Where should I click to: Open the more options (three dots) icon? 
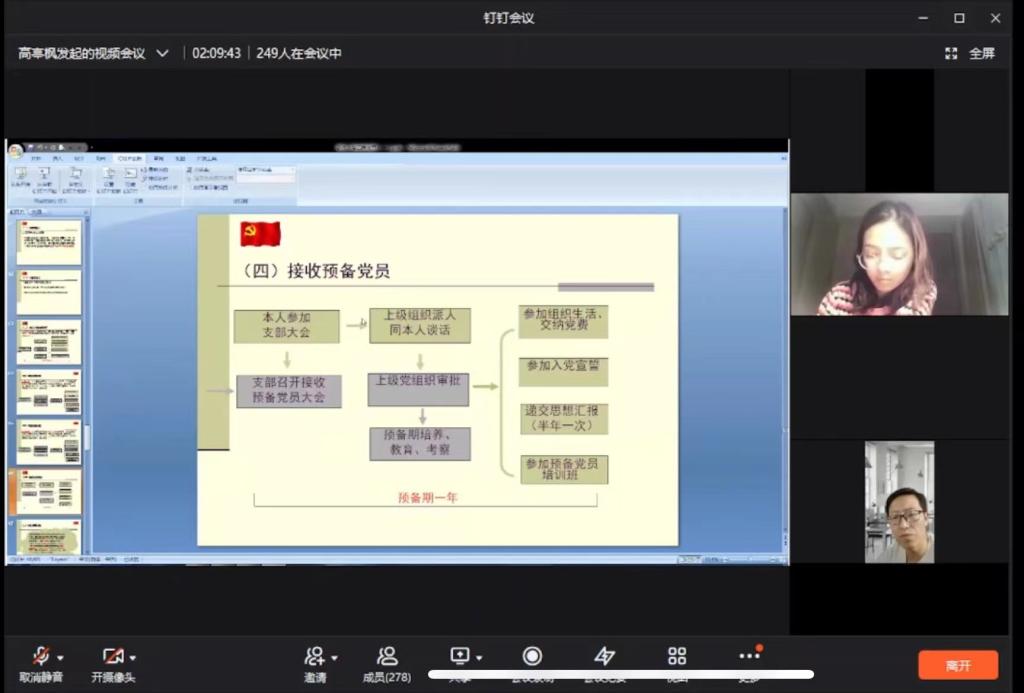[749, 656]
